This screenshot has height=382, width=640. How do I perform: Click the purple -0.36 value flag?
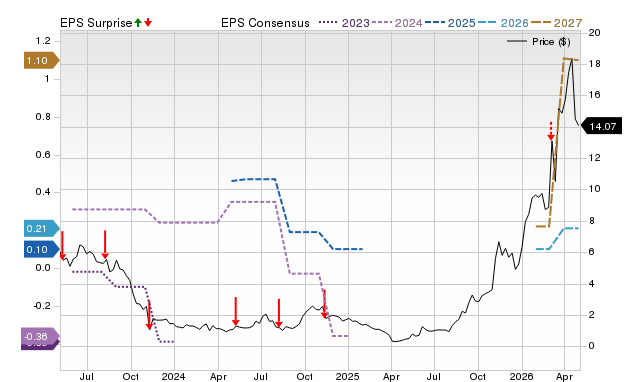point(40,337)
